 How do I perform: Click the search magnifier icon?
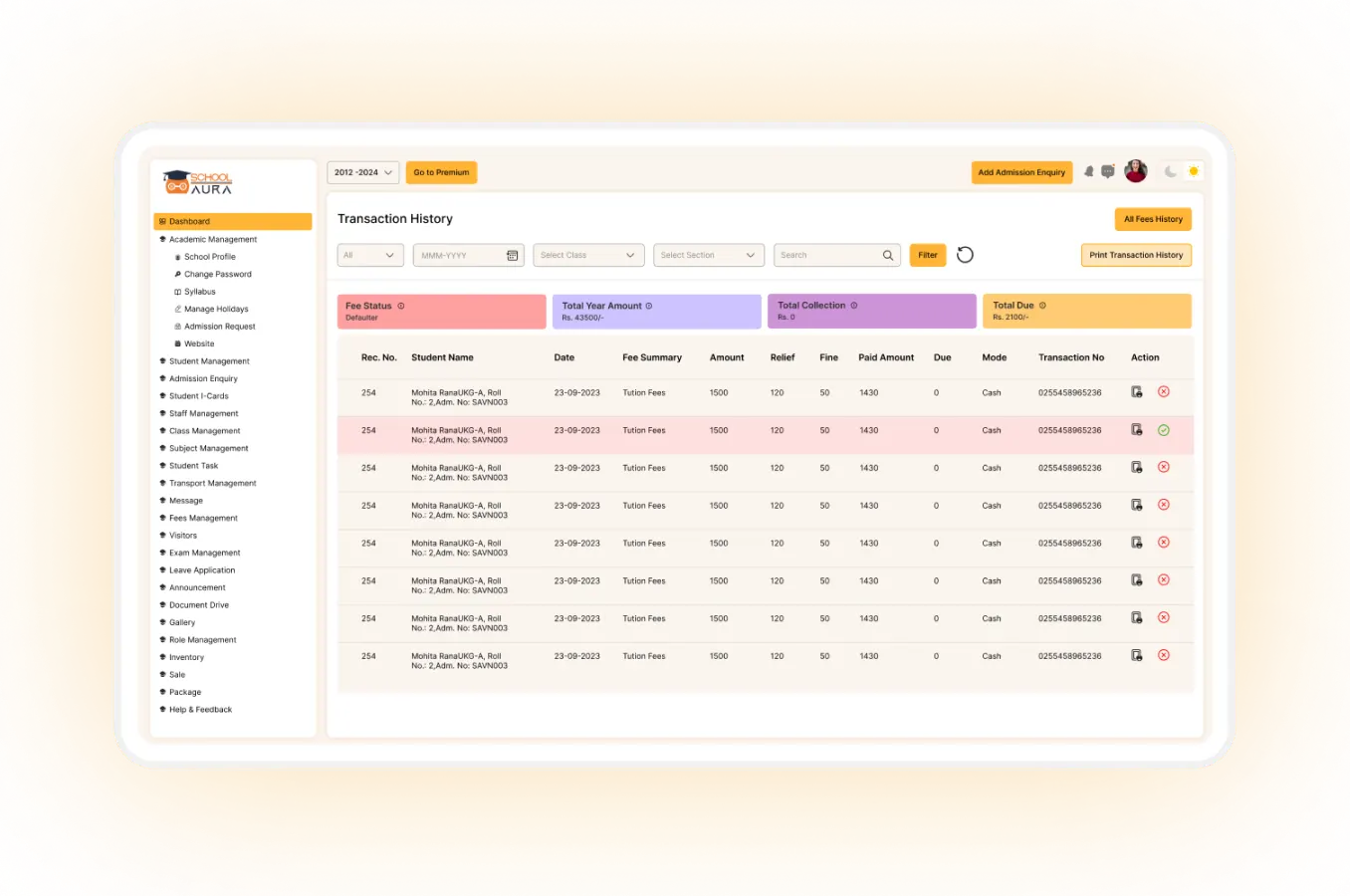[x=888, y=256]
